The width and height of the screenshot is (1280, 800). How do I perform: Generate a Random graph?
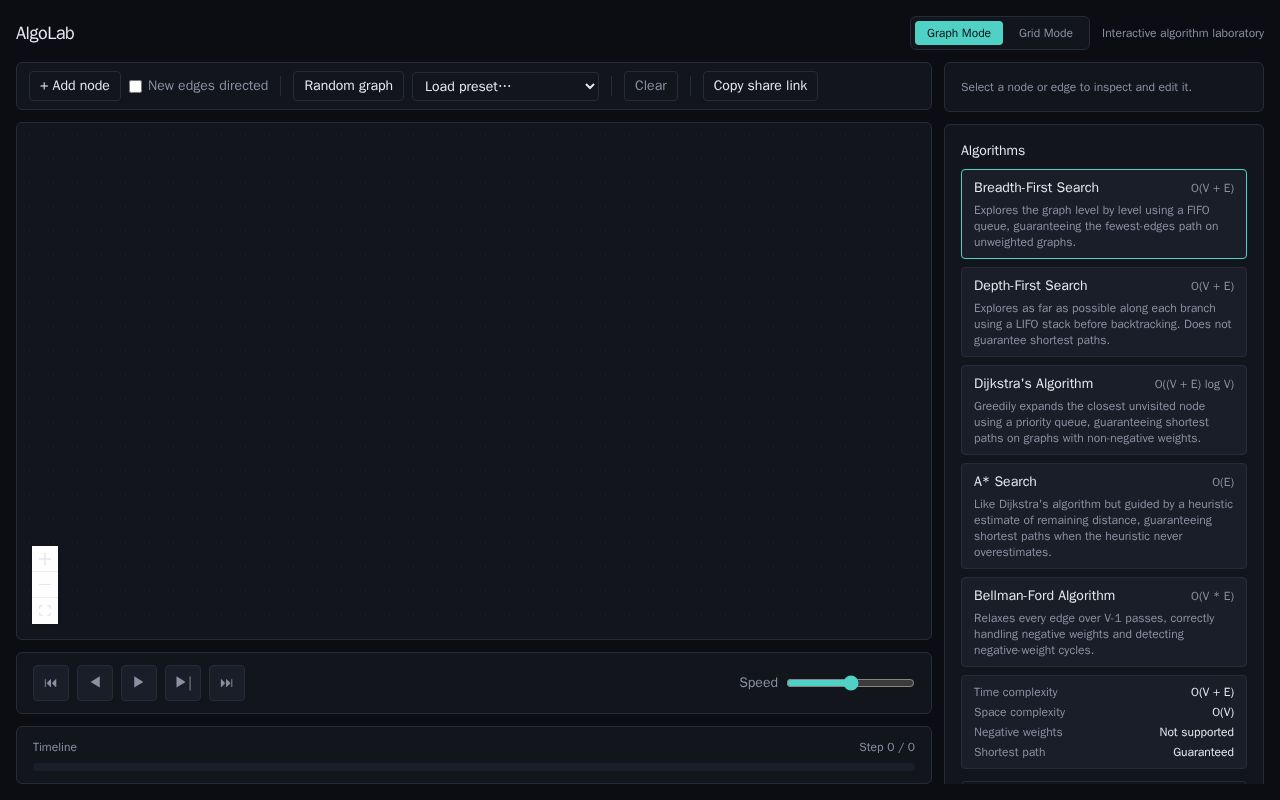click(x=348, y=86)
